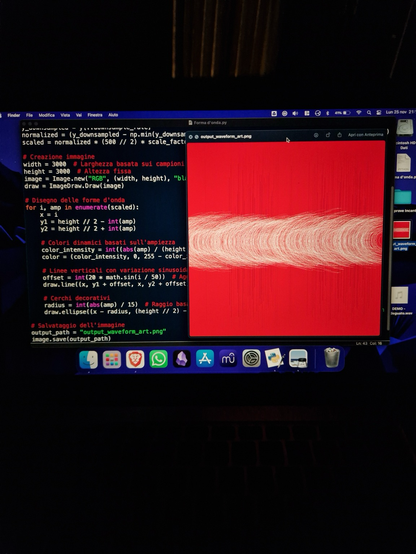Open Spotlight search magnifier icon

[x=369, y=113]
